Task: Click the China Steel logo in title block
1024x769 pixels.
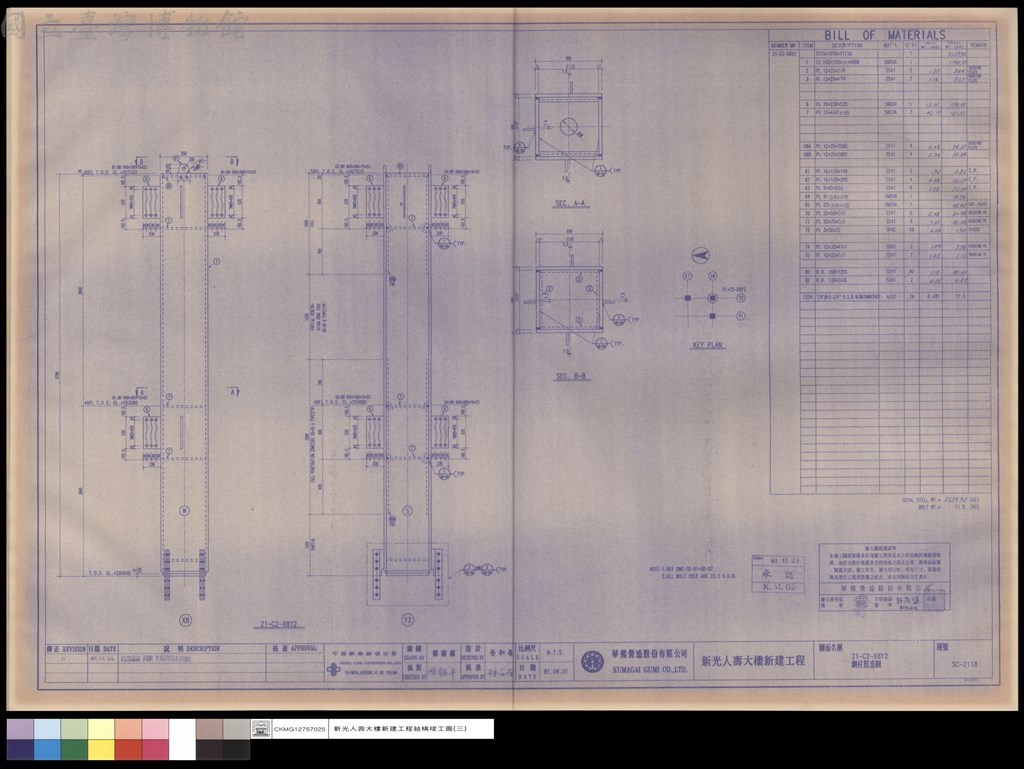Action: point(334,670)
